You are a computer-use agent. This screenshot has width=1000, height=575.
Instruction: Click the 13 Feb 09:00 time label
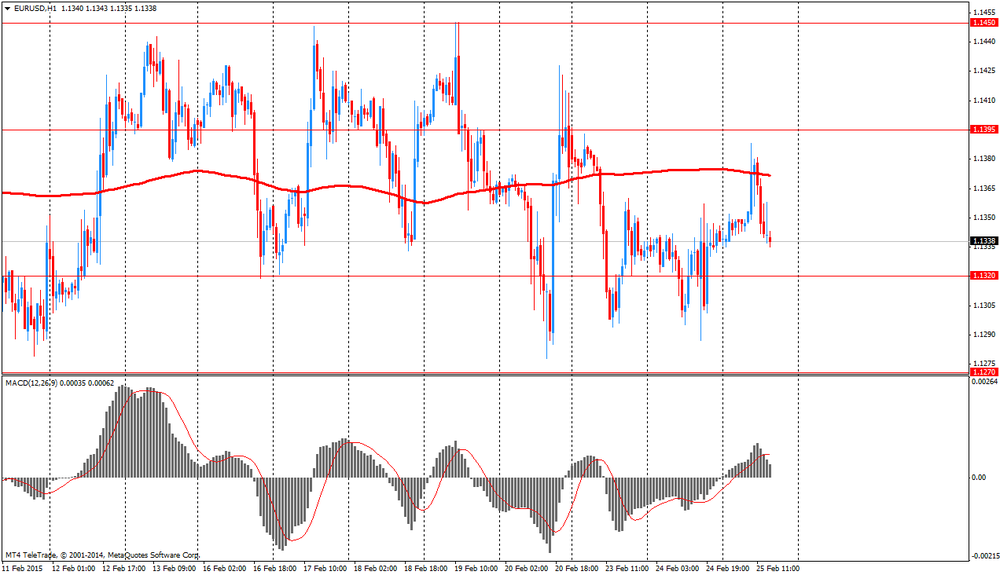[174, 569]
